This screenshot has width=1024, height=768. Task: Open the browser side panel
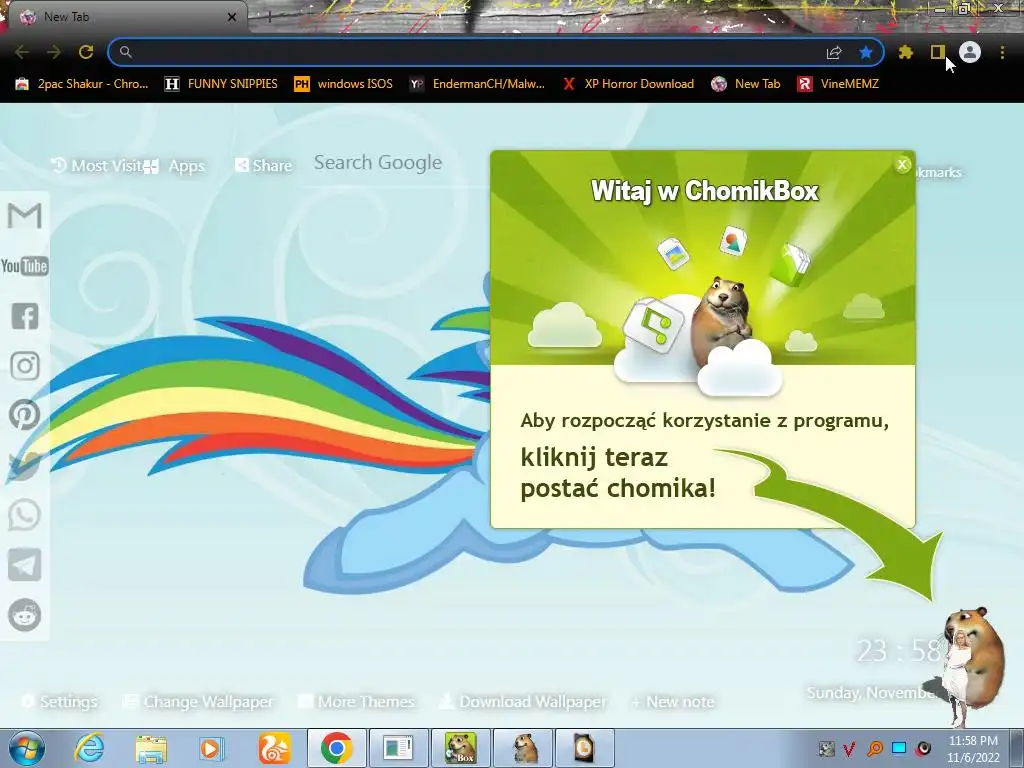[937, 52]
